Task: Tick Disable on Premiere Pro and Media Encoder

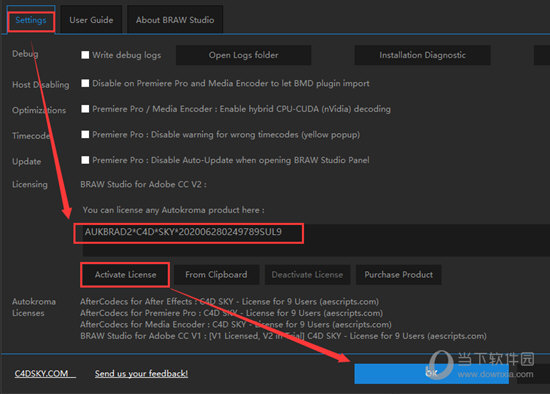Action: tap(85, 83)
